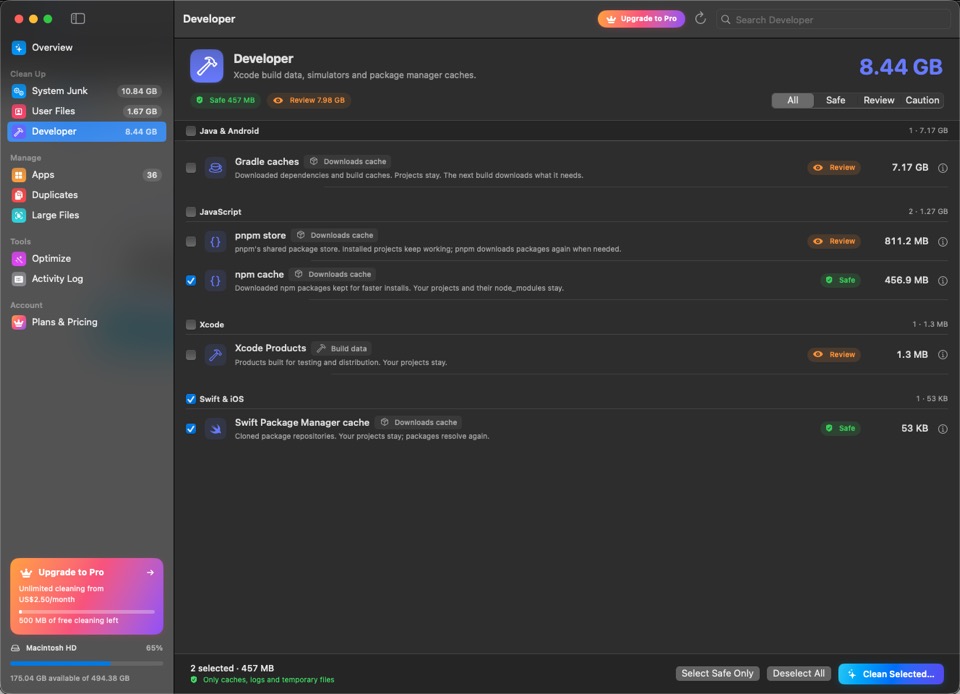Screen dimensions: 960x694
Task: Click the Review tag on pnpm store
Action: [834, 242]
